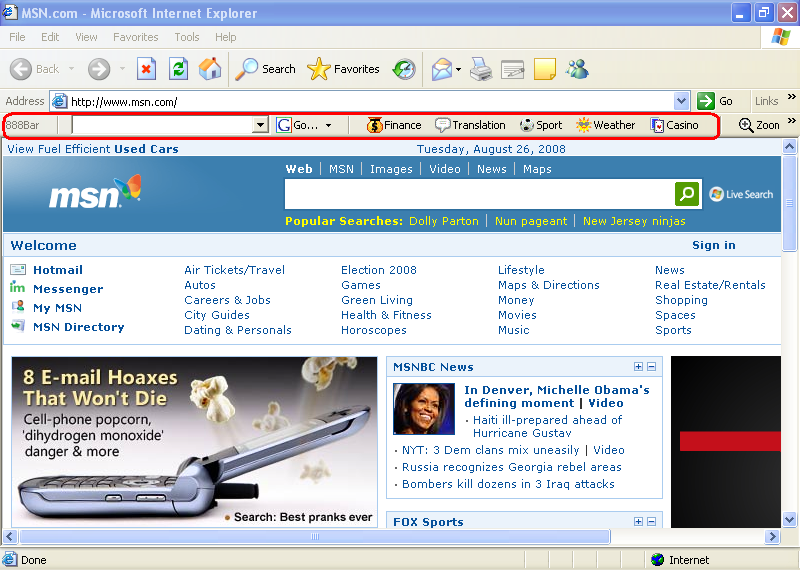Viewport: 800px width, 570px height.
Task: Stop page loading with red X icon
Action: (146, 69)
